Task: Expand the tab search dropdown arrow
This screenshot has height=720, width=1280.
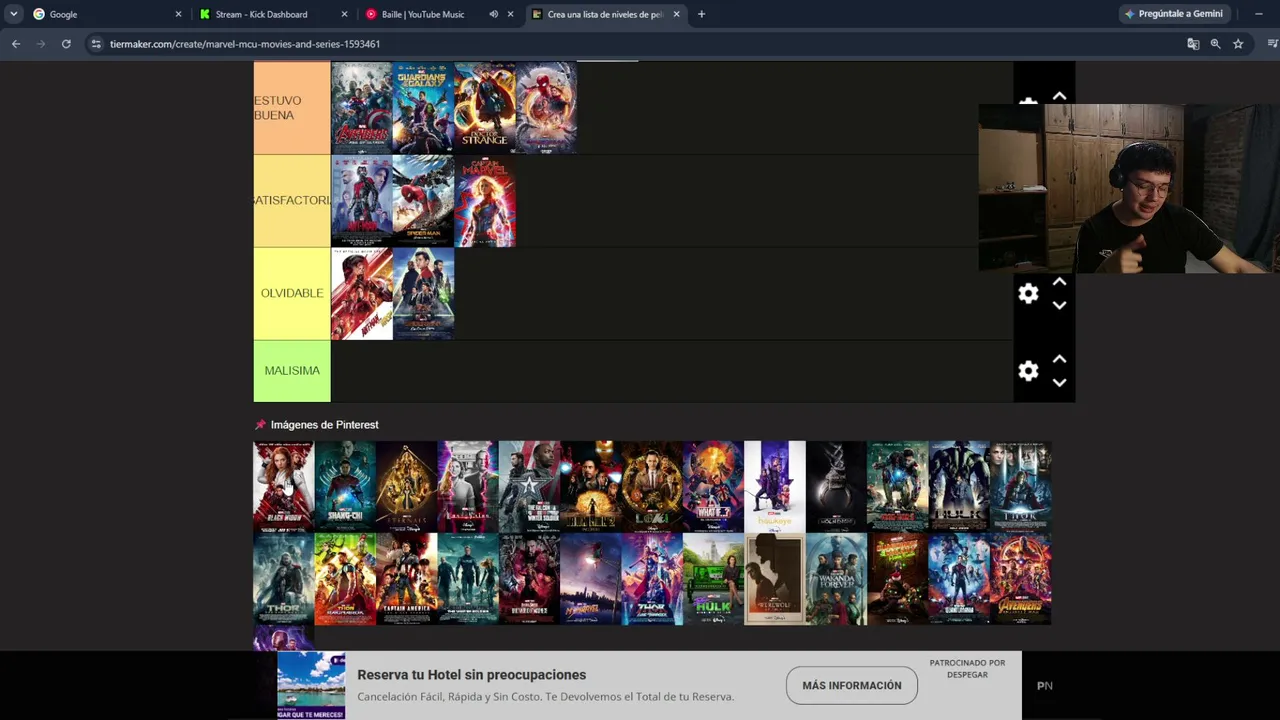Action: pos(14,14)
